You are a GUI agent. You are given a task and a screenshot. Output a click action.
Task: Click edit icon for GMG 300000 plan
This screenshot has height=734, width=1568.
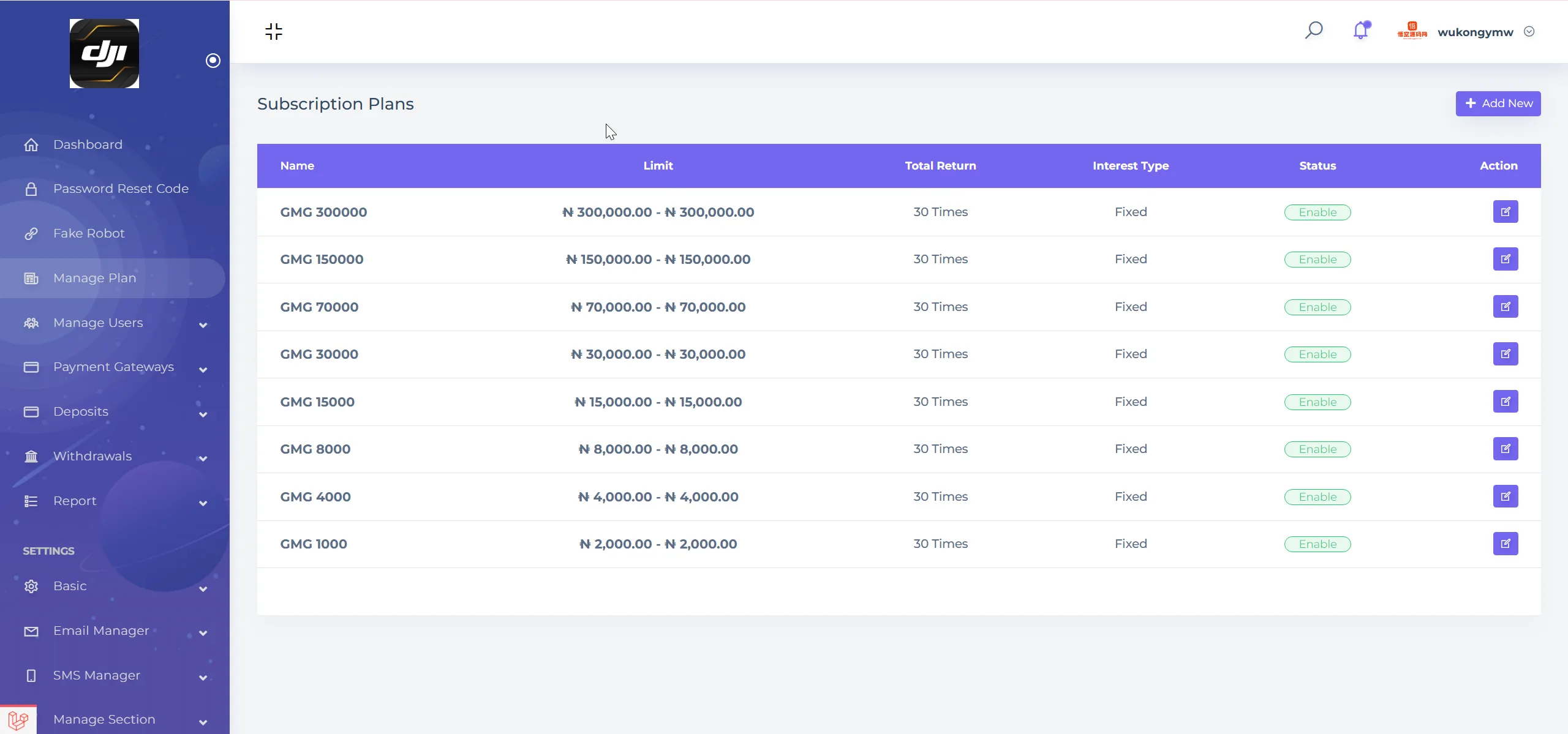tap(1505, 212)
